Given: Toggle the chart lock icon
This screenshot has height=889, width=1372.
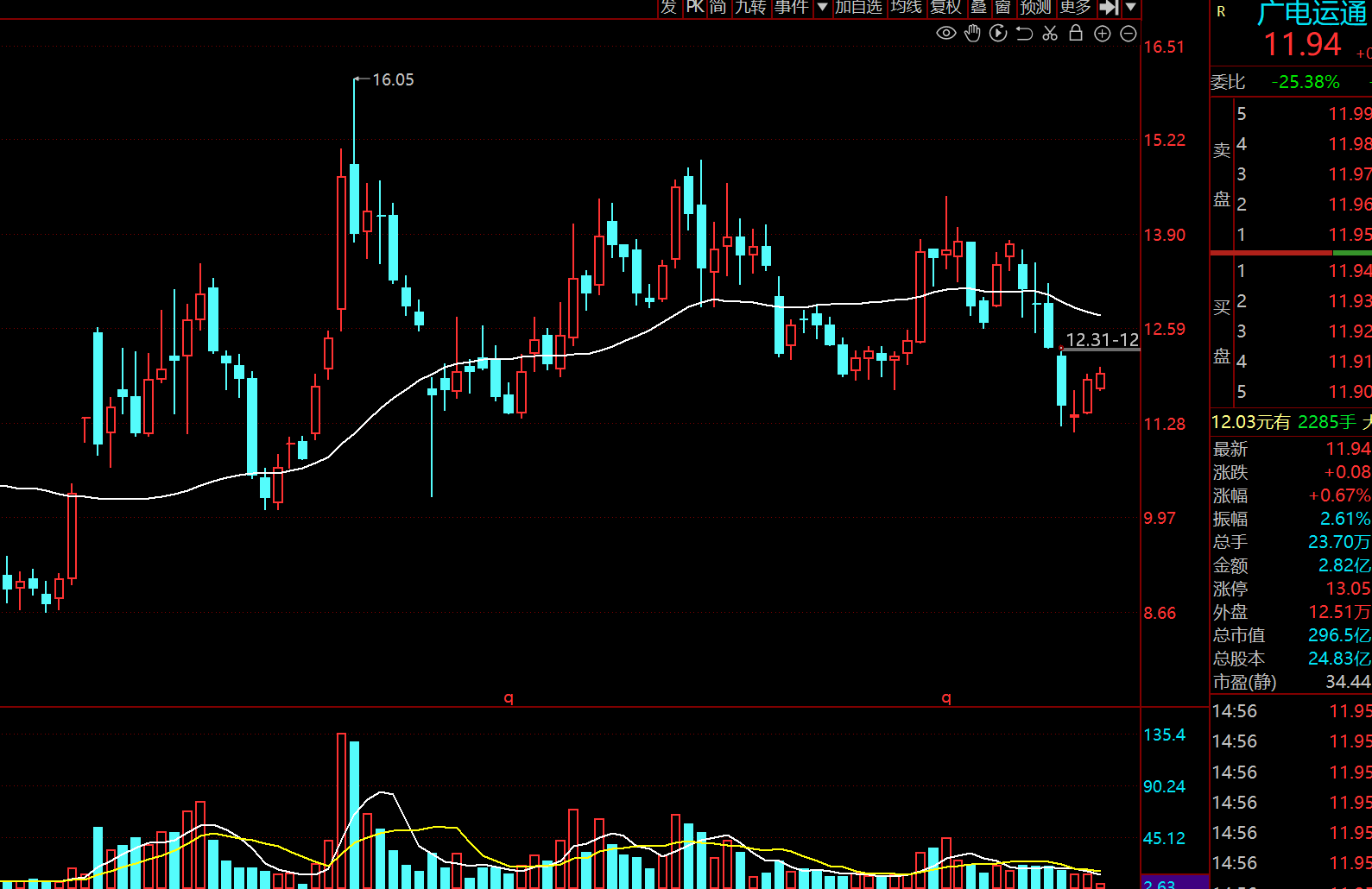Looking at the screenshot, I should 1076,34.
